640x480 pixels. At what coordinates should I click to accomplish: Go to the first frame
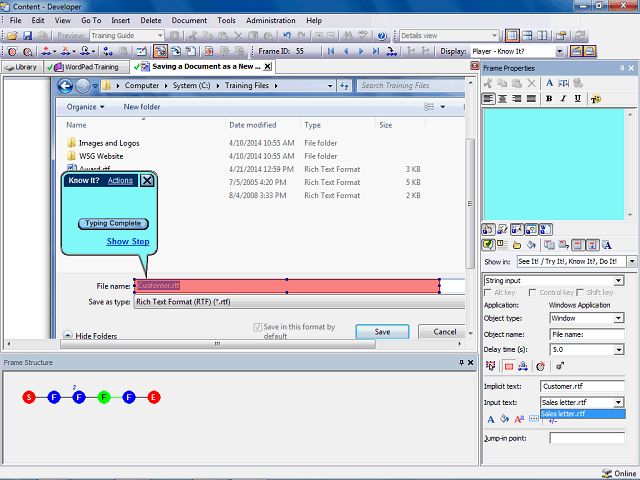point(331,51)
